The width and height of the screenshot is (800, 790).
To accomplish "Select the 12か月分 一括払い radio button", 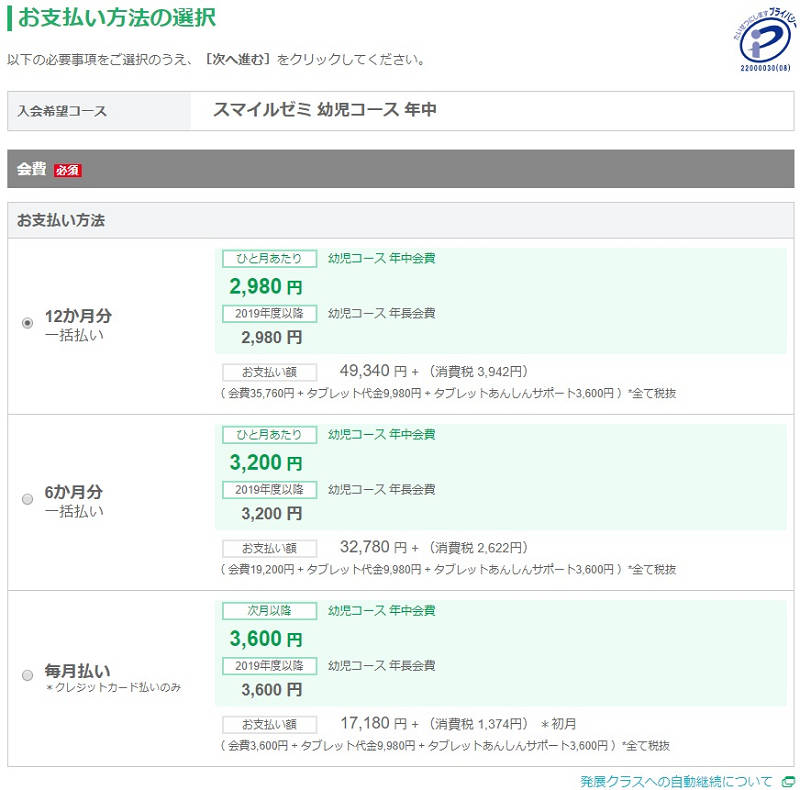I will [x=28, y=323].
